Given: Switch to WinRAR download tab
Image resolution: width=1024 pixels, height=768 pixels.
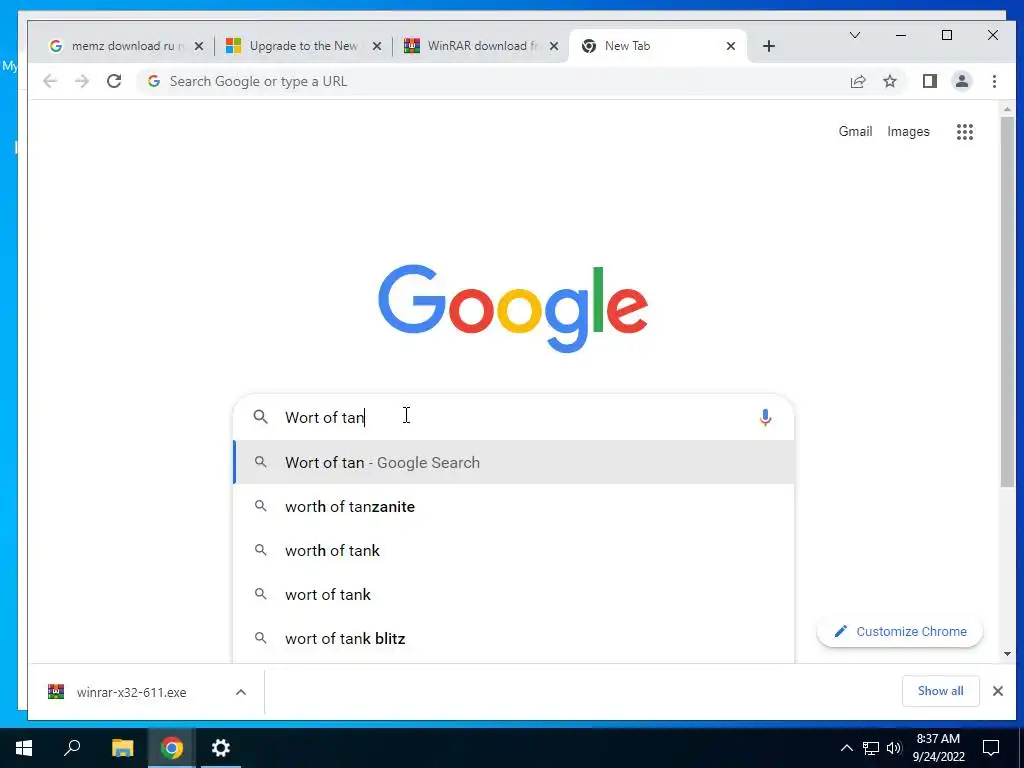Looking at the screenshot, I should (x=482, y=46).
